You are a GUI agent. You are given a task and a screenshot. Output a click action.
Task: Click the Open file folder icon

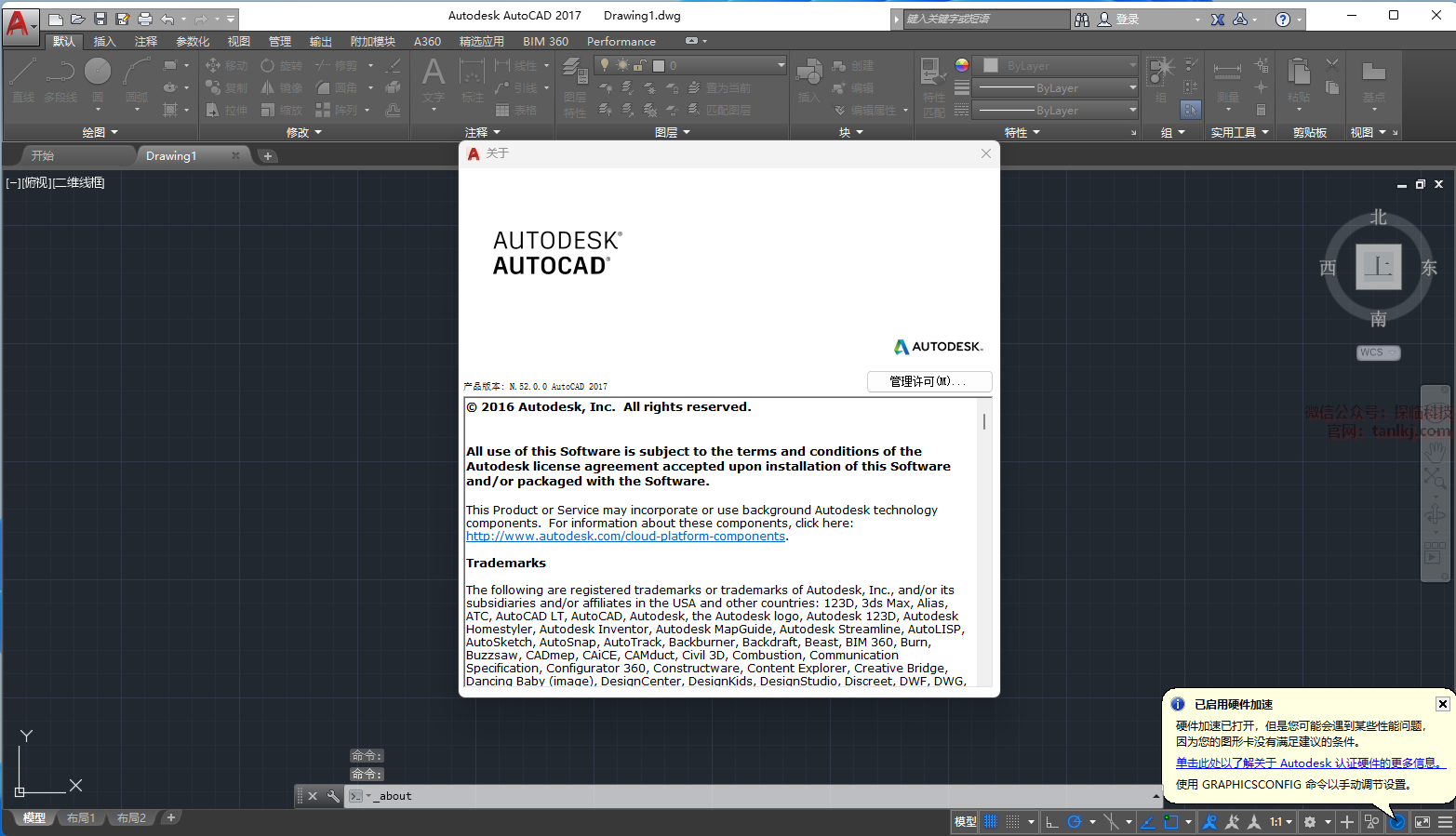[78, 19]
